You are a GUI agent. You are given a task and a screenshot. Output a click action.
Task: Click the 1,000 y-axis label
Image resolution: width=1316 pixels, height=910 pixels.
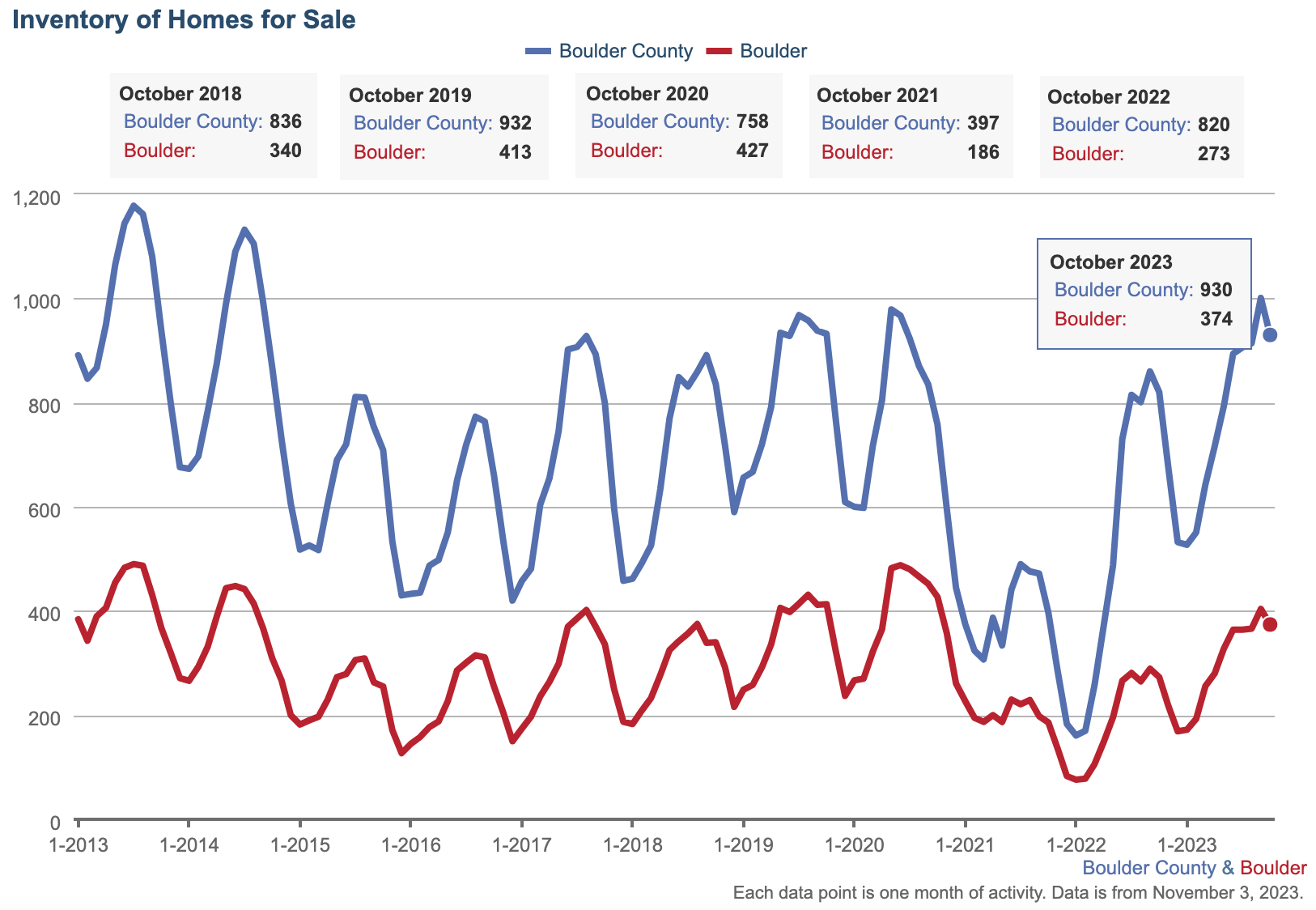[x=37, y=301]
